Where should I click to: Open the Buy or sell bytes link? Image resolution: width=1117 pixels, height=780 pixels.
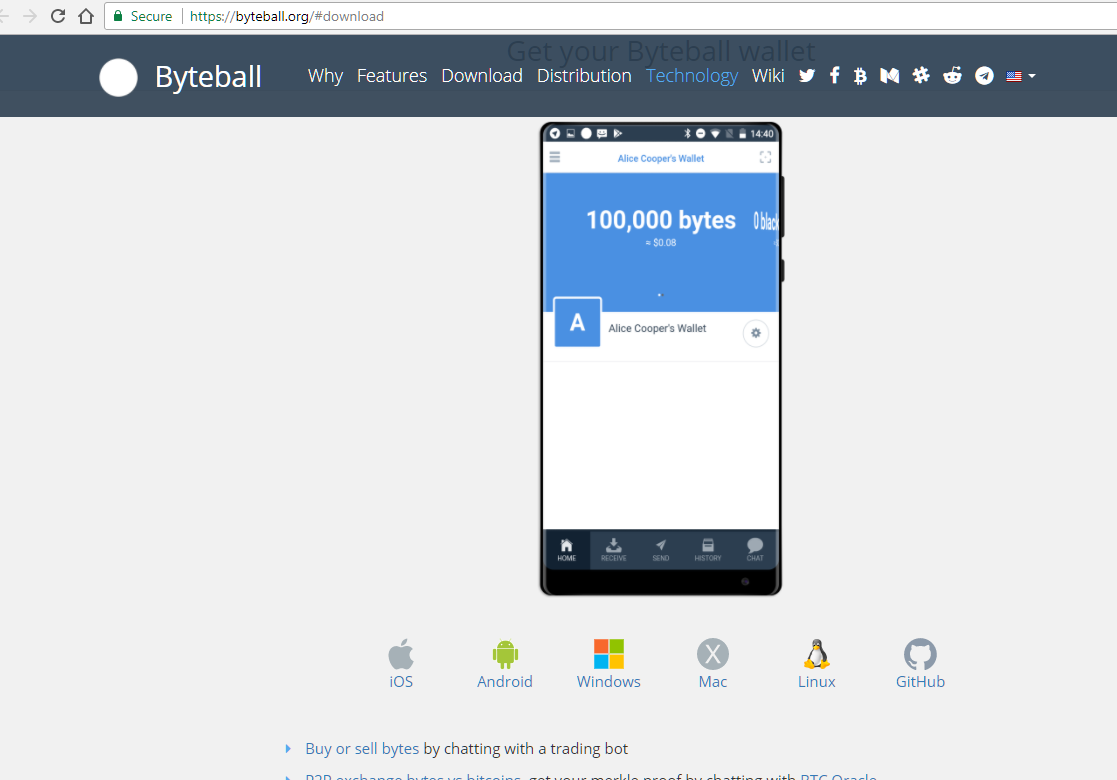(x=362, y=749)
